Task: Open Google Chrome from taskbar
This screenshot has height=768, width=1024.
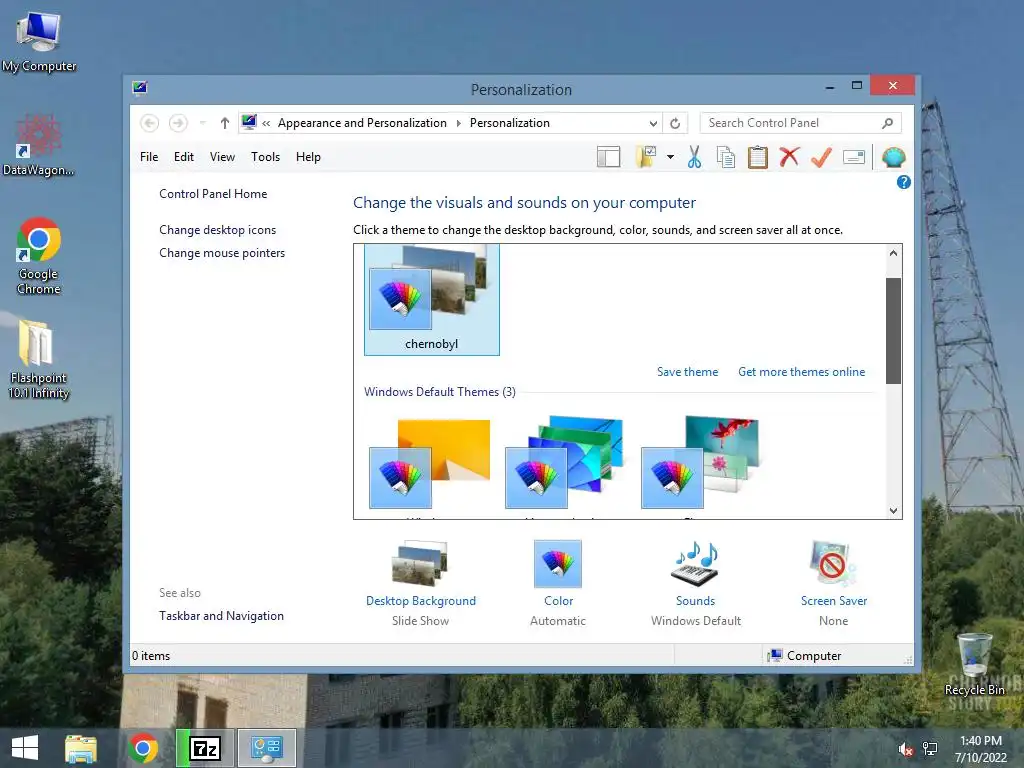Action: click(x=143, y=748)
